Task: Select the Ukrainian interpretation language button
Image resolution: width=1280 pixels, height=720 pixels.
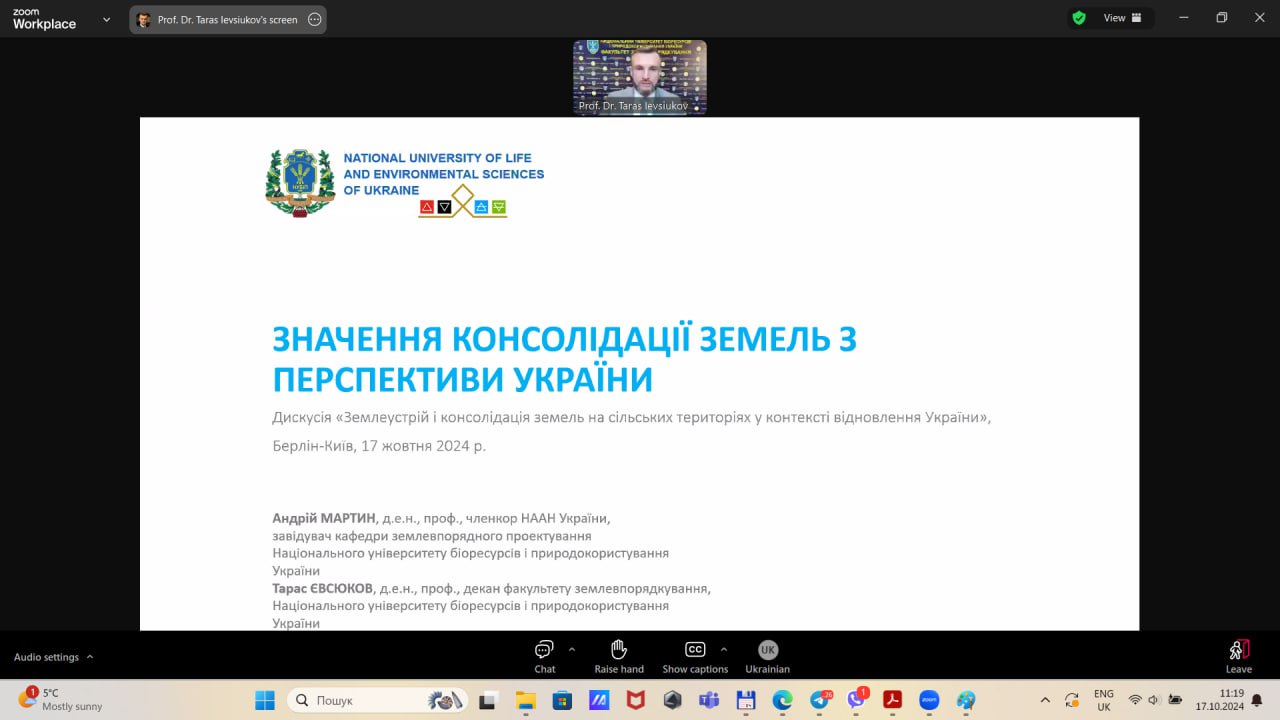Action: pyautogui.click(x=767, y=657)
